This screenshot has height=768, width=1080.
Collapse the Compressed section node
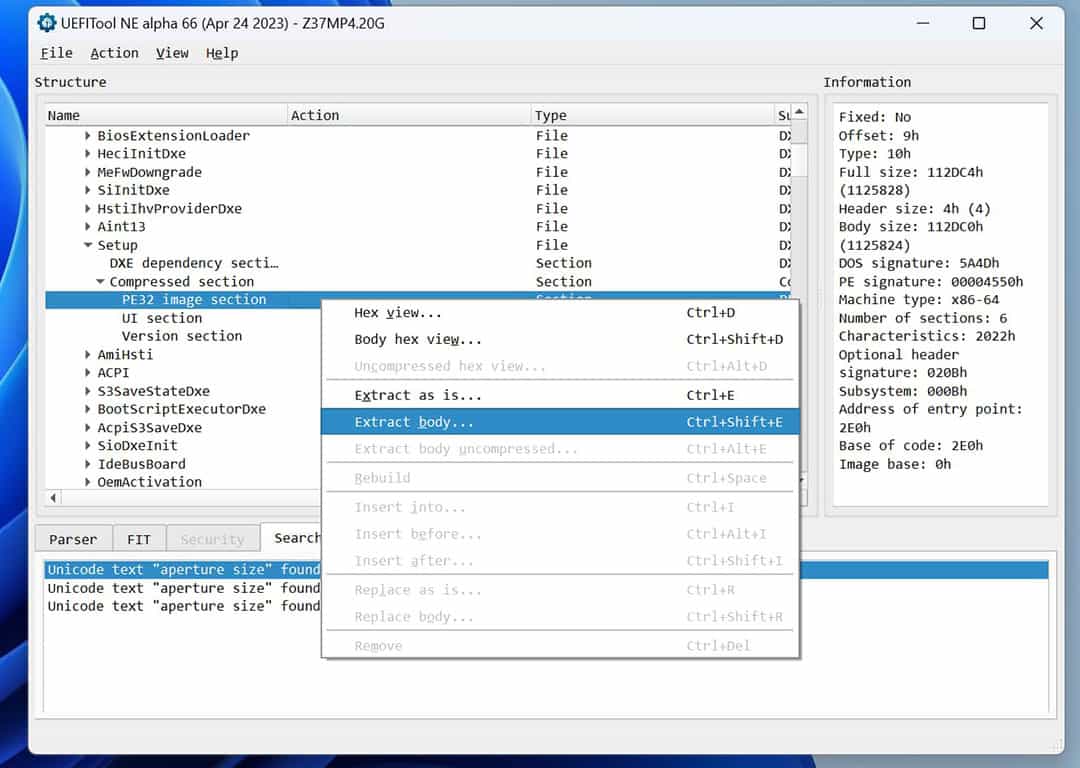[100, 282]
